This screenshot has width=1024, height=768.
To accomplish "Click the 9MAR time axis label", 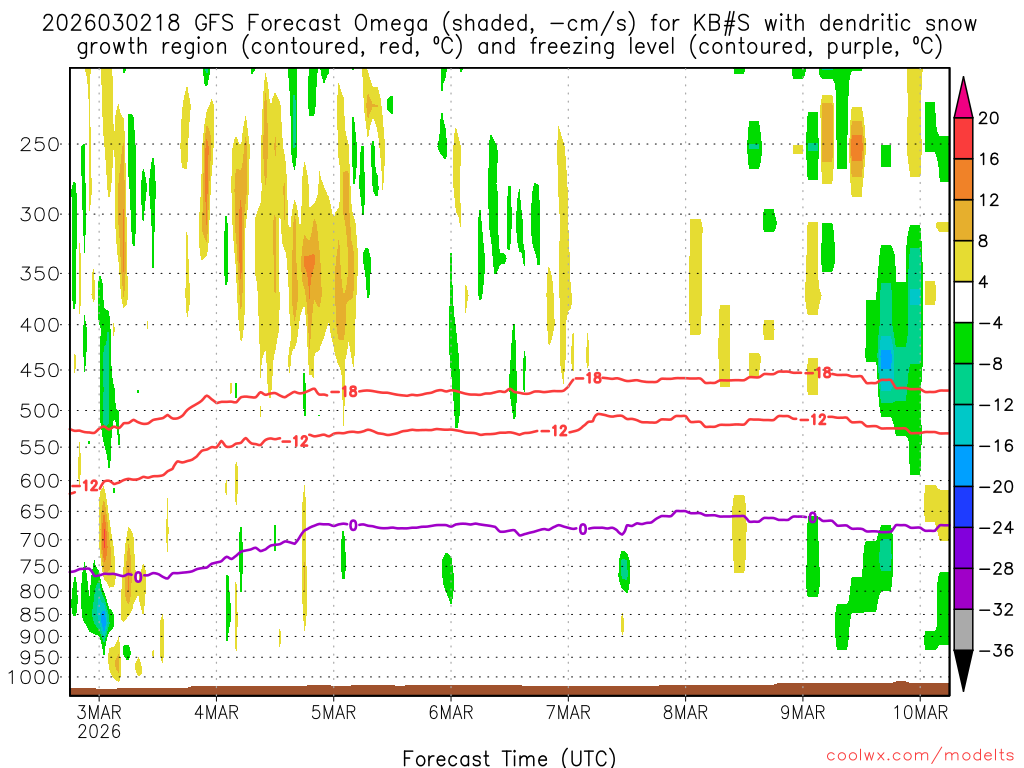I will [803, 712].
